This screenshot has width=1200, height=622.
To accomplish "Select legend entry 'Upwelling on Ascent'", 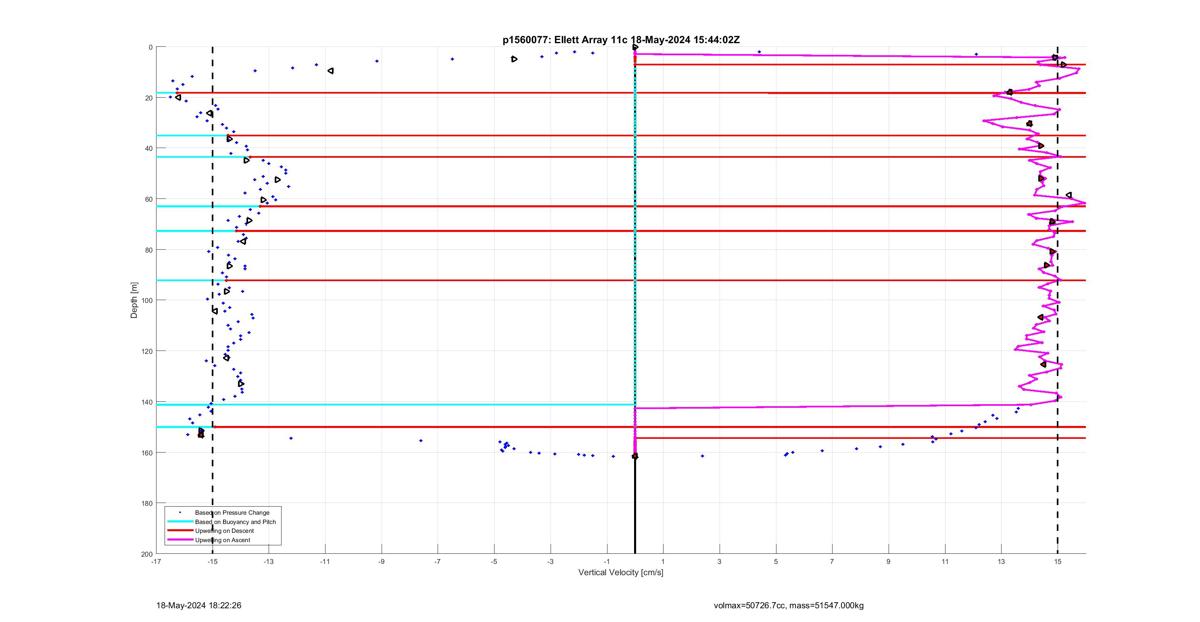I will (220, 540).
